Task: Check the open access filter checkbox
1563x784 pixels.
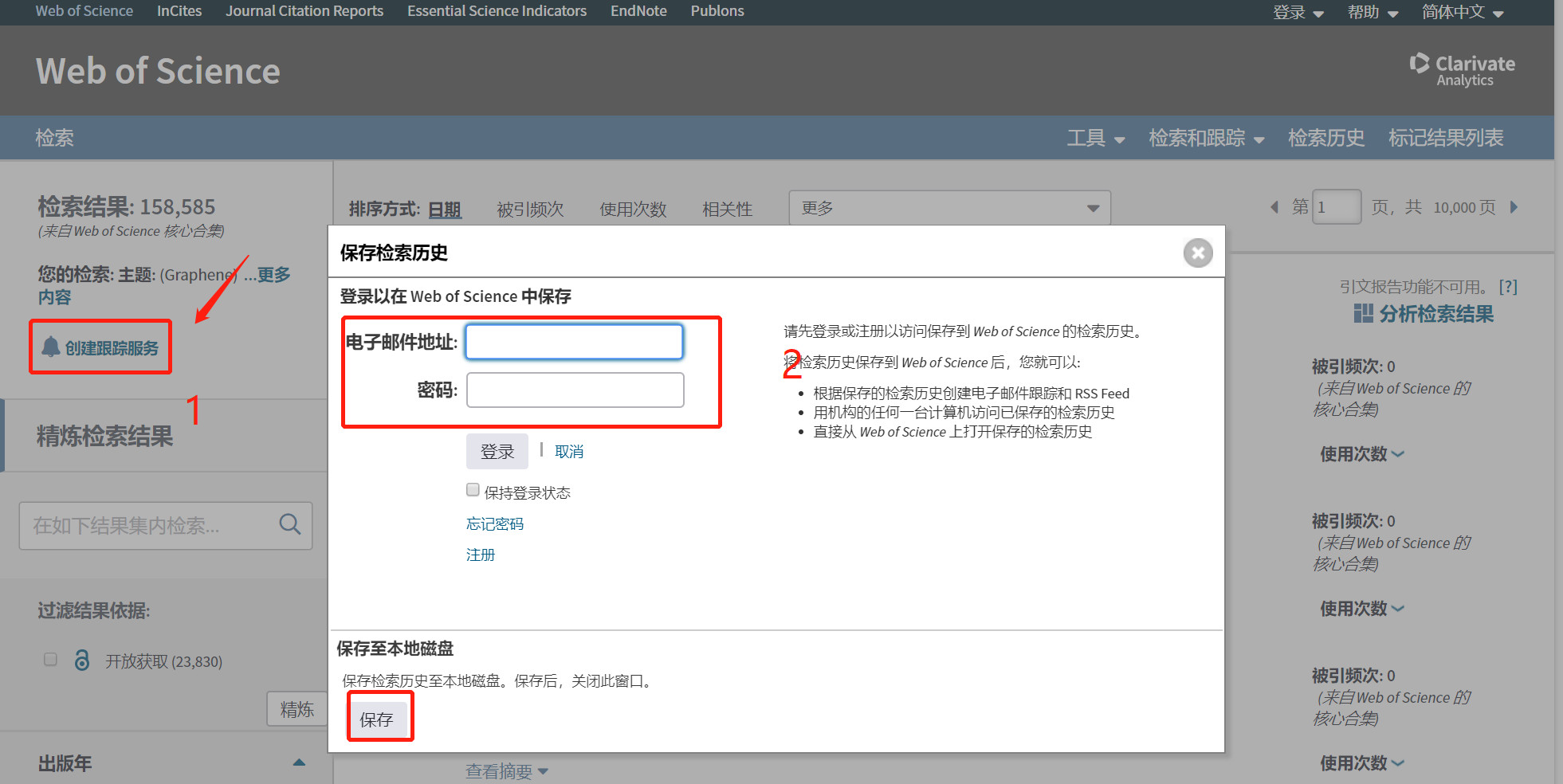Action: (x=50, y=660)
